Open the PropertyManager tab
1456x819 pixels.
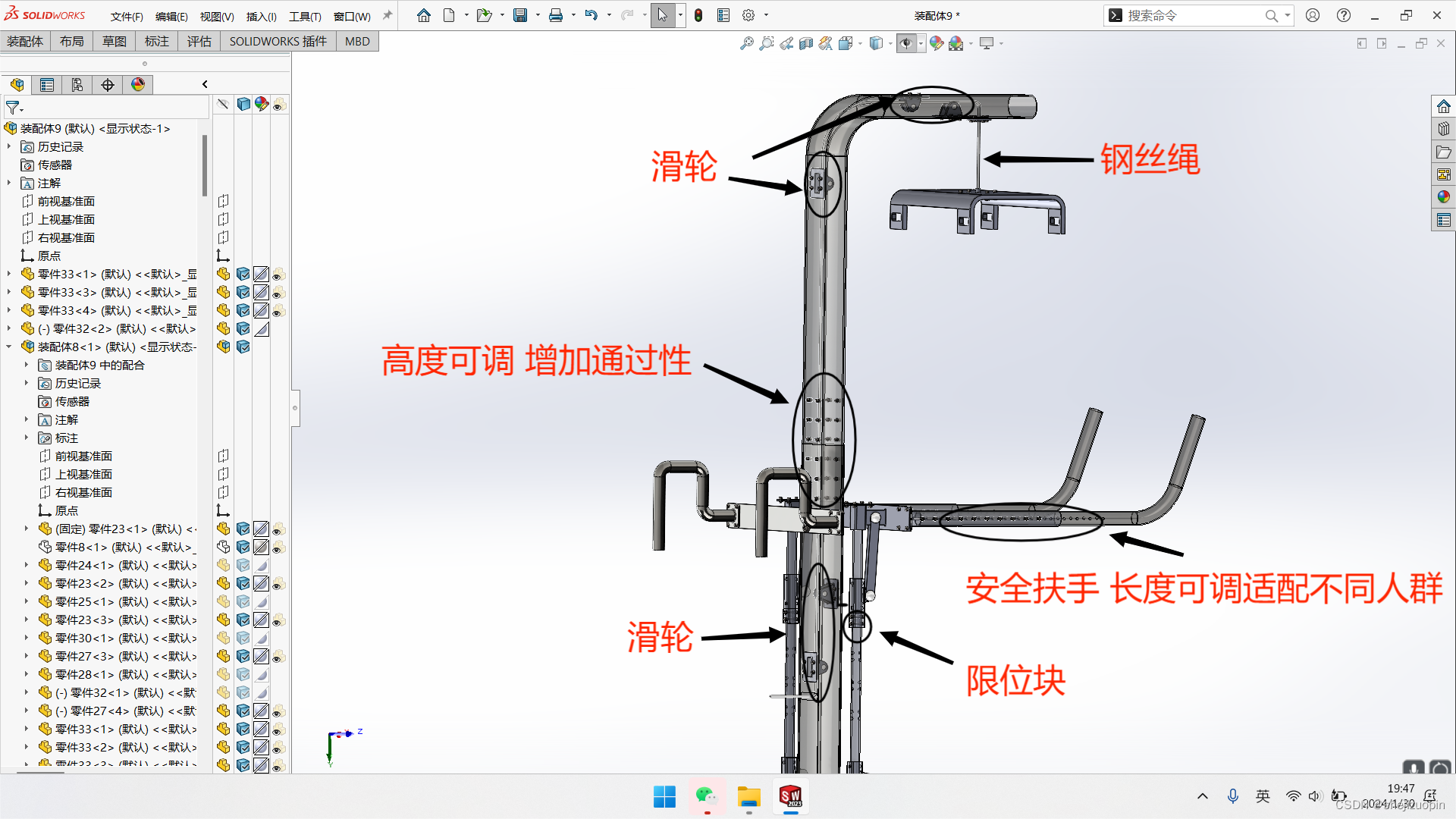pos(47,85)
